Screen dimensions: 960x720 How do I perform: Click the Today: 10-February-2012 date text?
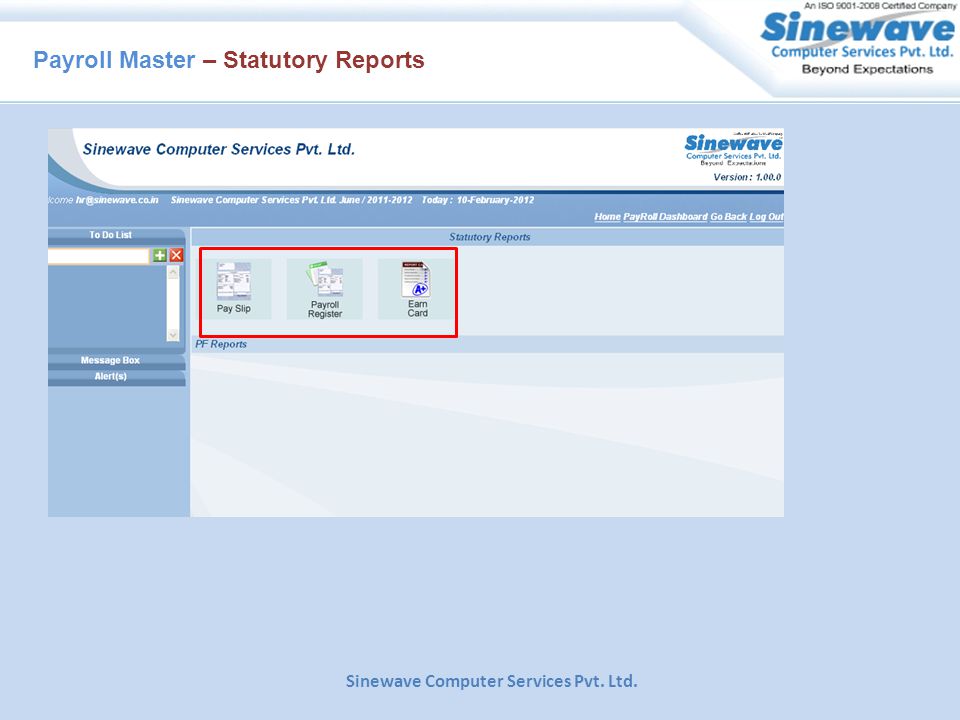(x=478, y=200)
